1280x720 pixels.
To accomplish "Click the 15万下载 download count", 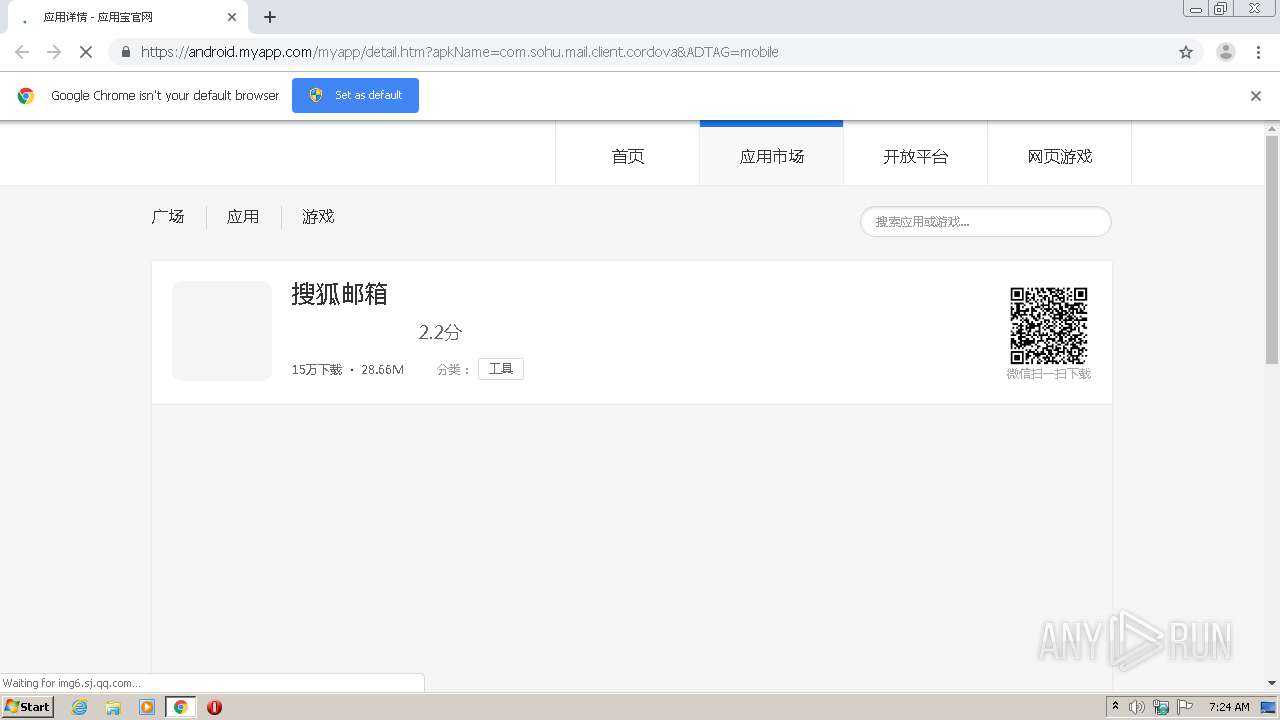I will pos(317,370).
